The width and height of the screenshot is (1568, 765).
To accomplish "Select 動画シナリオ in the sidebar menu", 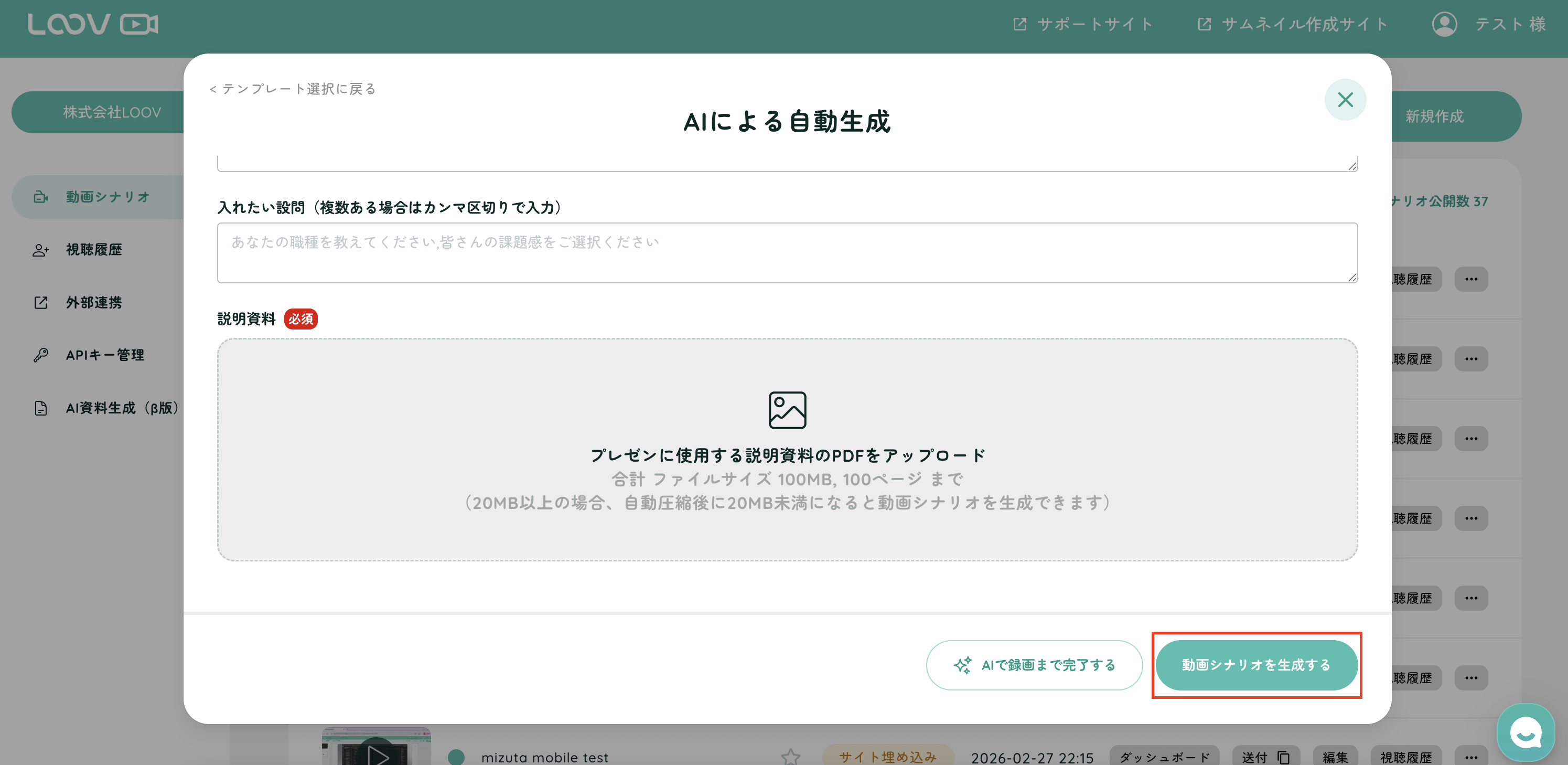I will pyautogui.click(x=107, y=197).
